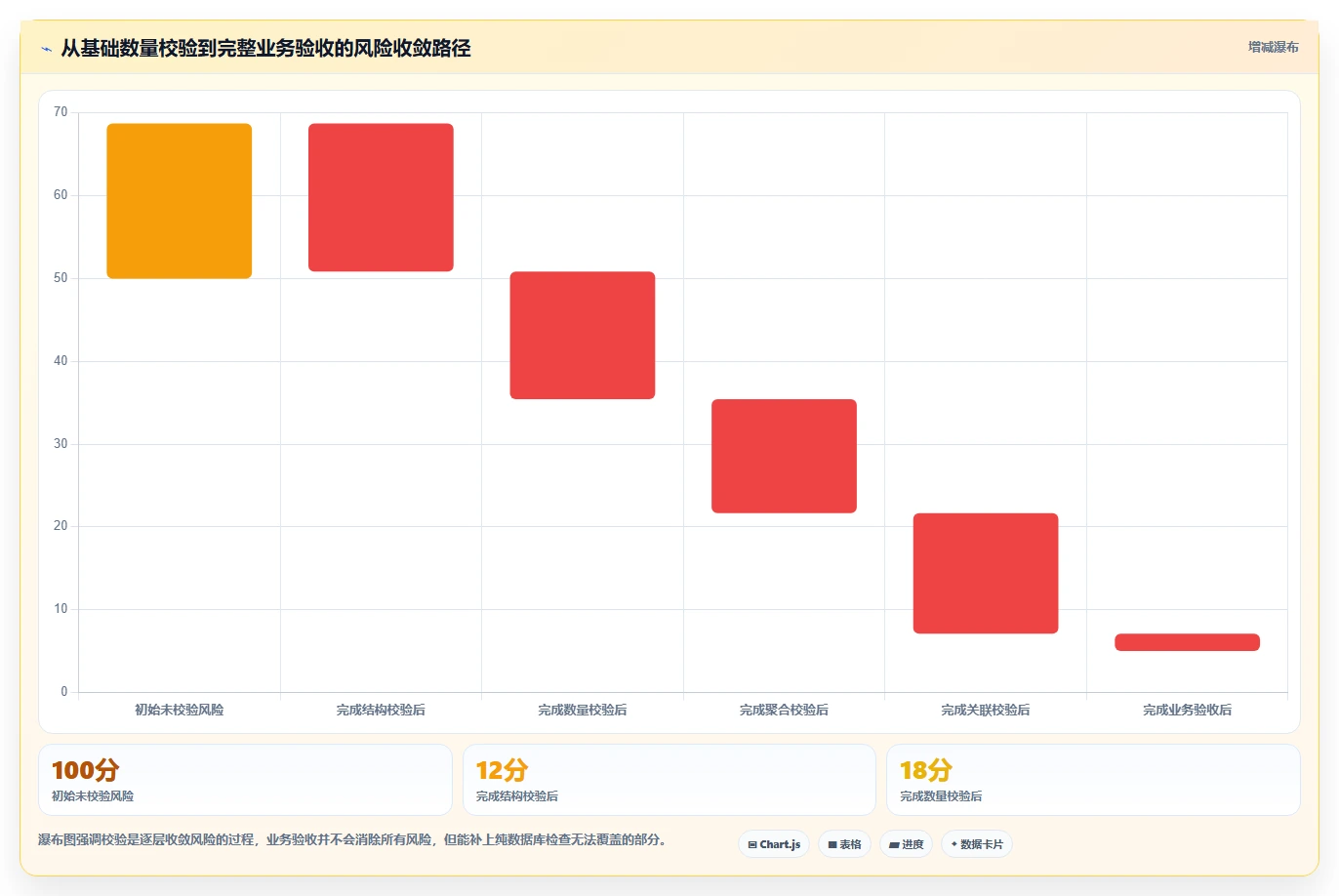Screen dimensions: 1339x896
Task: Click the red 完成聚合校验后 bar
Action: pyautogui.click(x=784, y=456)
